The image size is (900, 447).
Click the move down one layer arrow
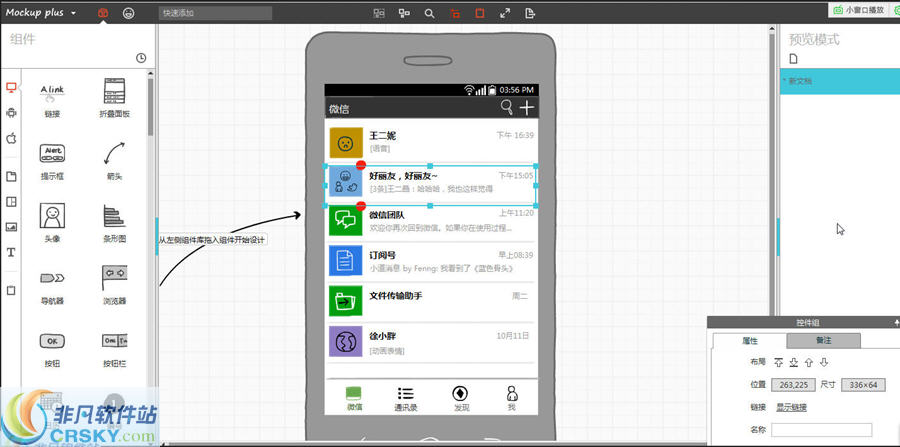(824, 362)
